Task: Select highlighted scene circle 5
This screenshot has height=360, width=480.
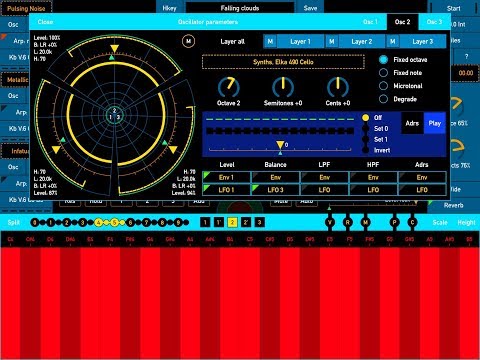Action: 114,222
